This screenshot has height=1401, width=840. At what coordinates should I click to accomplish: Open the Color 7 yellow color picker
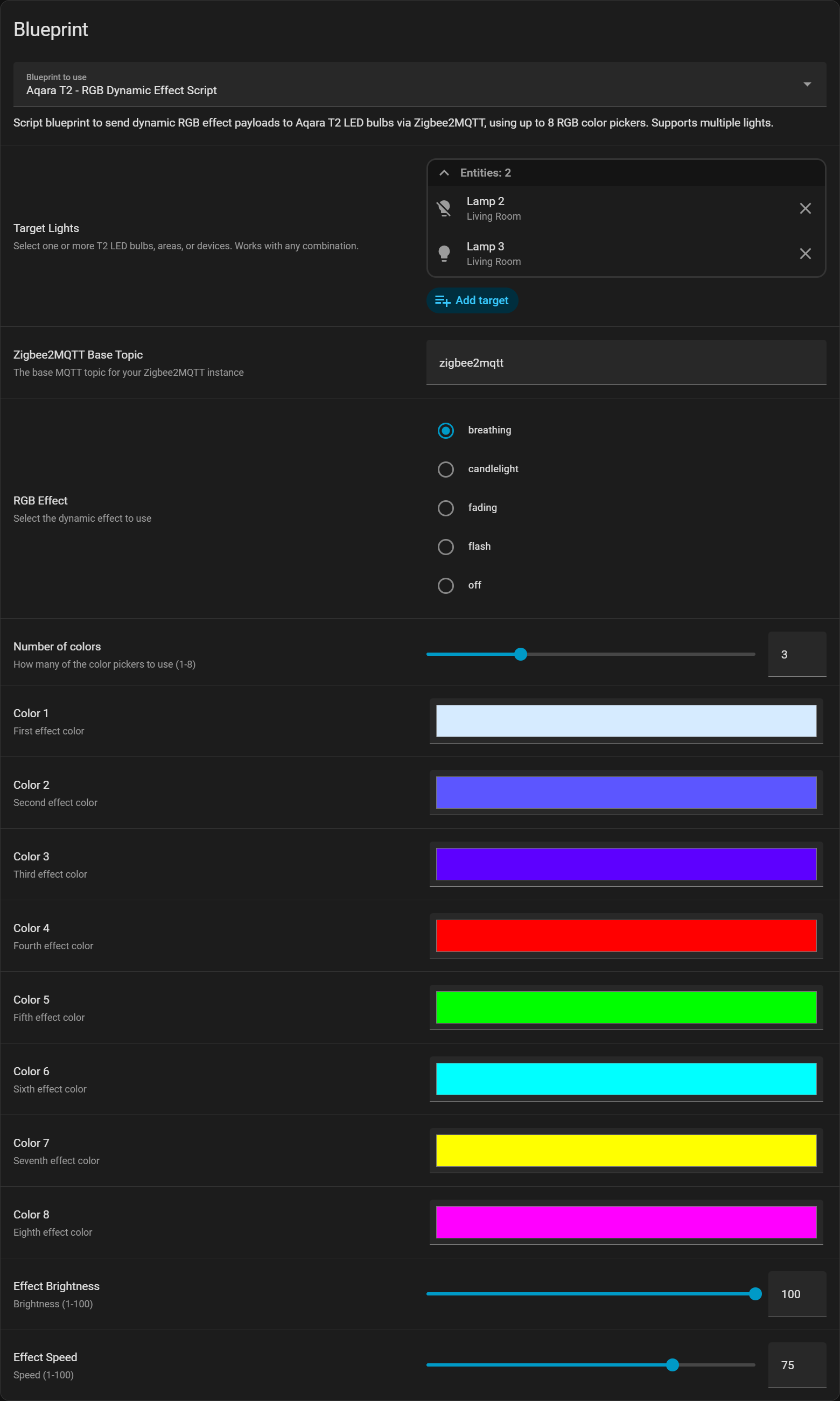(x=626, y=1150)
